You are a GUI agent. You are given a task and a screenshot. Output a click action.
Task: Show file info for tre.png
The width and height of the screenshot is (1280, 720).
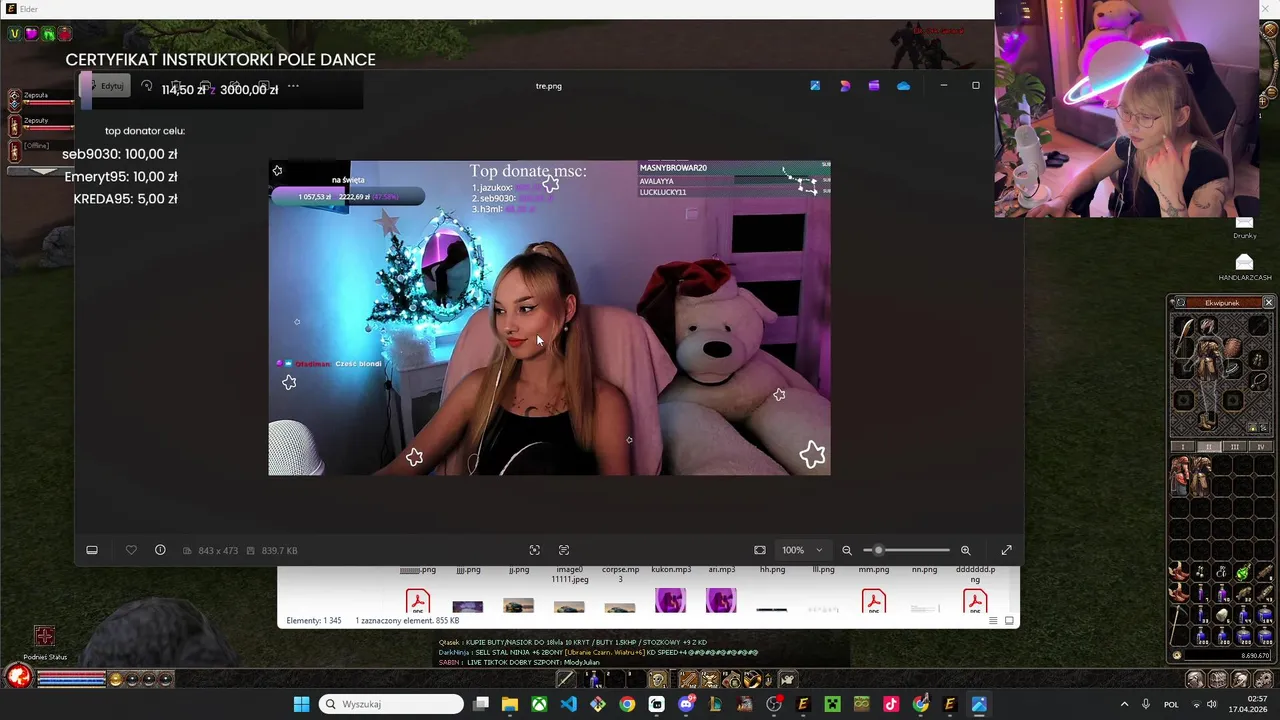160,550
